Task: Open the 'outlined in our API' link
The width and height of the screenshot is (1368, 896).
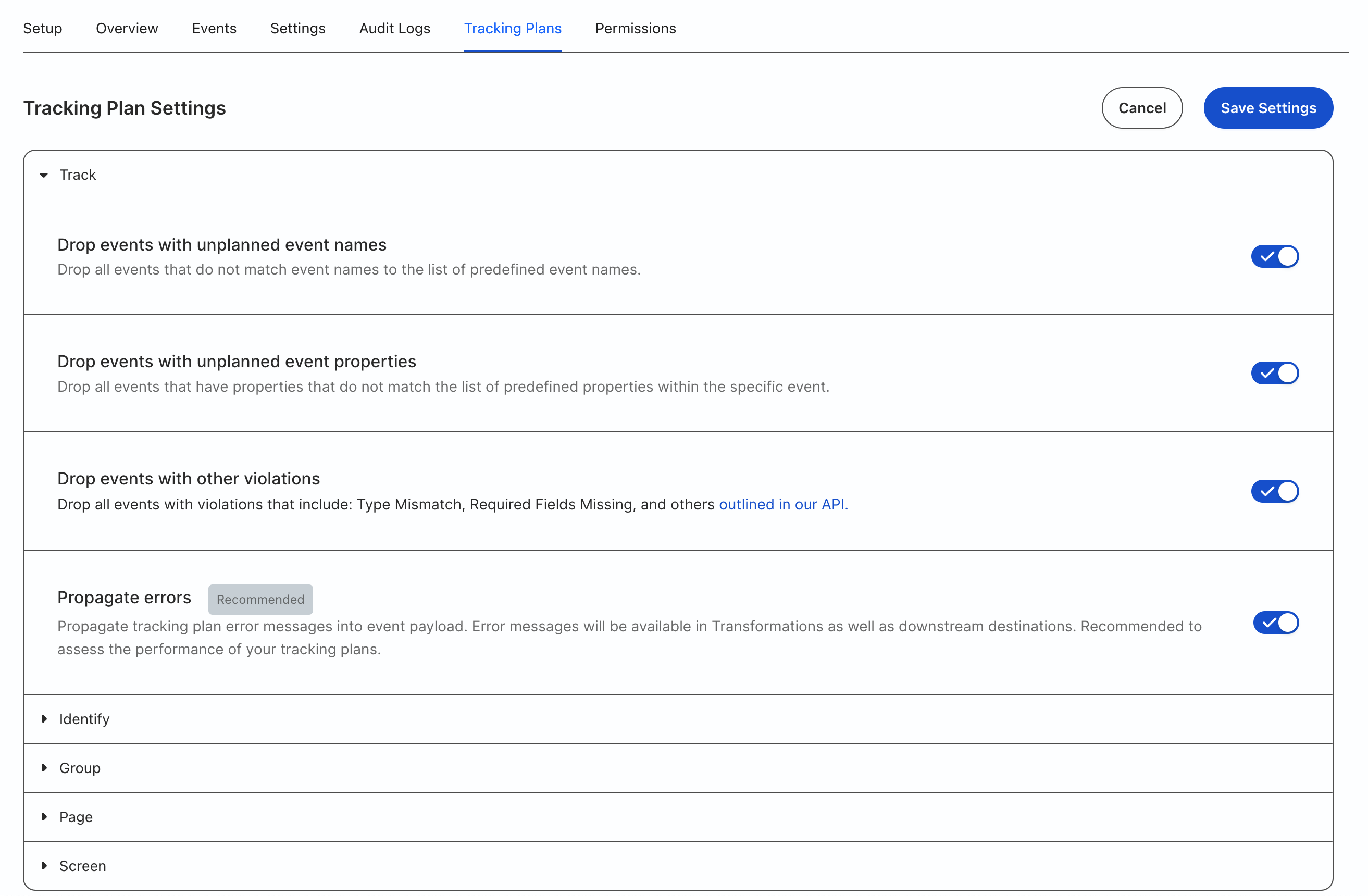Action: click(783, 504)
